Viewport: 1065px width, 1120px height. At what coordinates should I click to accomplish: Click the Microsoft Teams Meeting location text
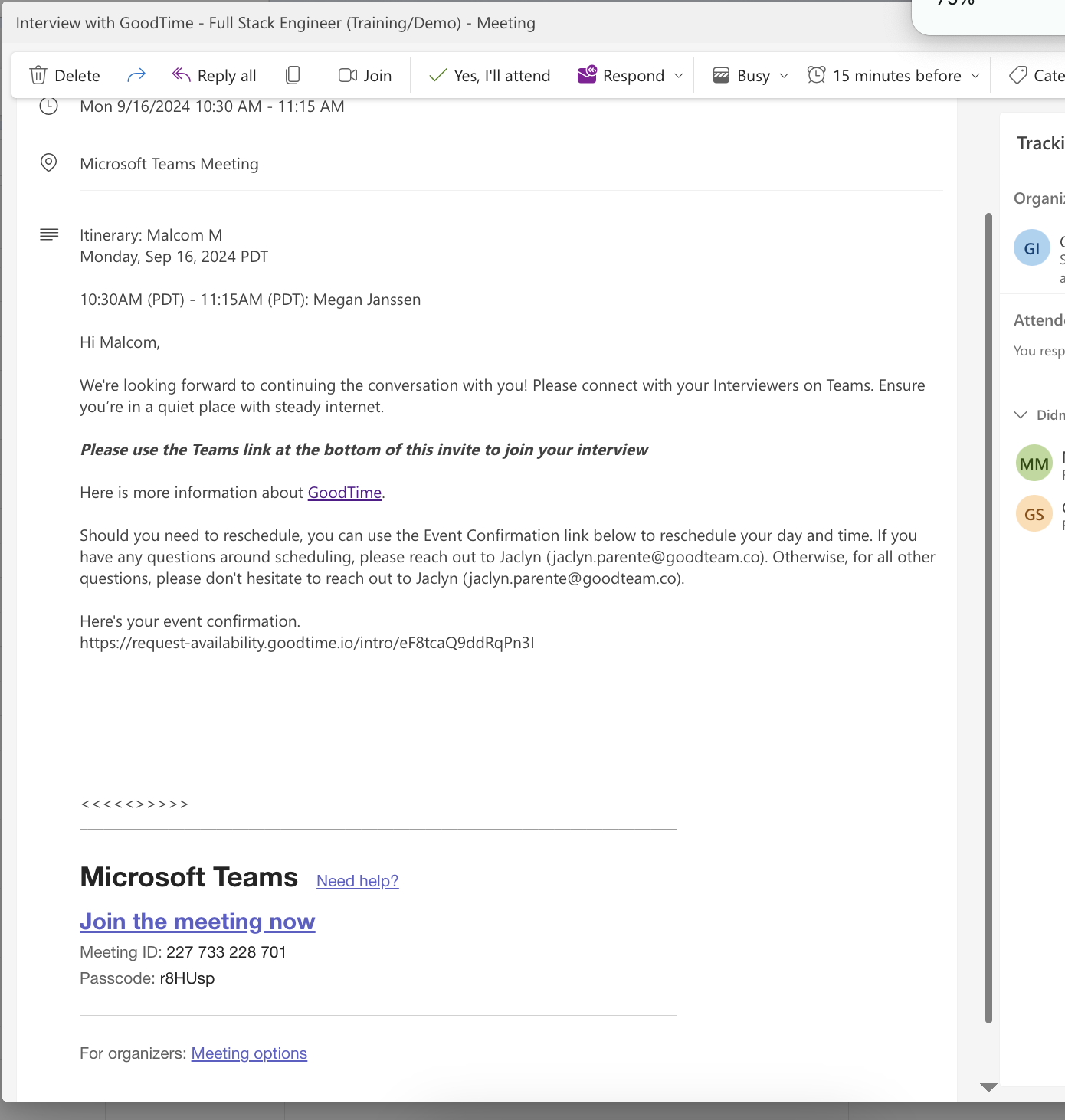[169, 164]
